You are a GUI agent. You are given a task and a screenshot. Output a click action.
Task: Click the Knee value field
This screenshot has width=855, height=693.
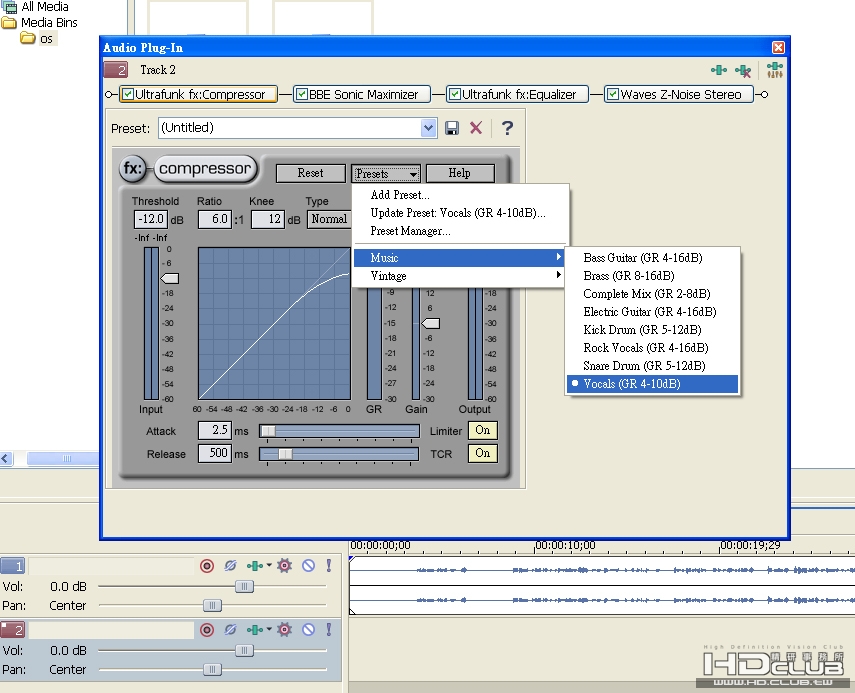point(268,219)
